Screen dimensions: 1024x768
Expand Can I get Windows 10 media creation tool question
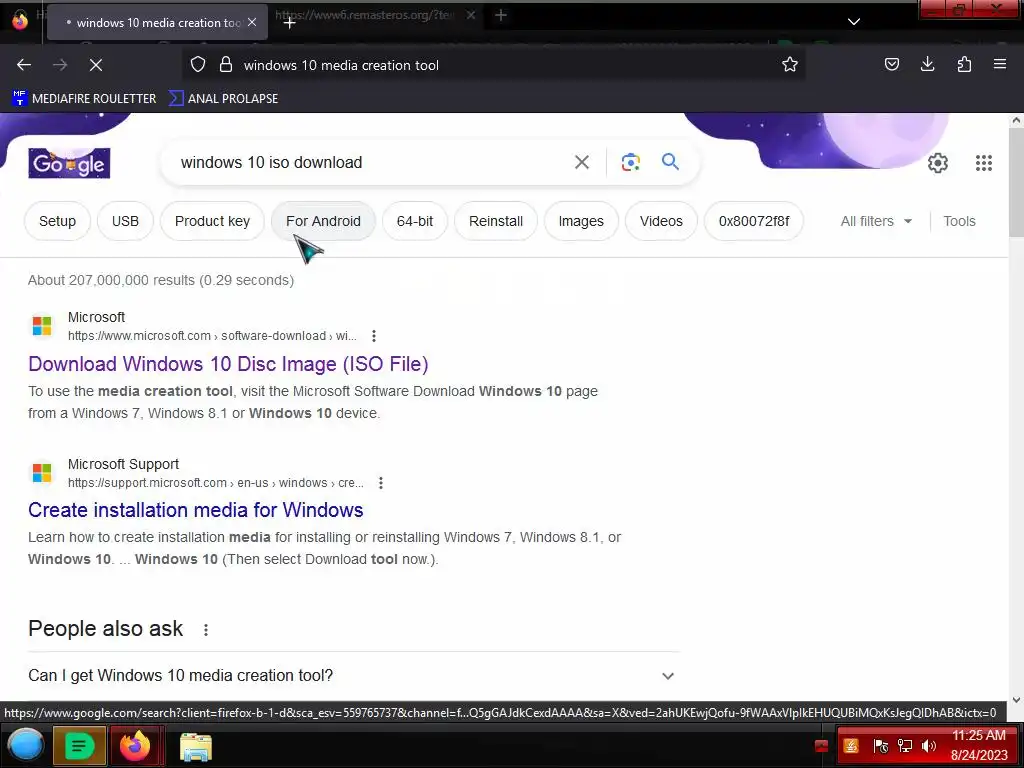click(351, 675)
